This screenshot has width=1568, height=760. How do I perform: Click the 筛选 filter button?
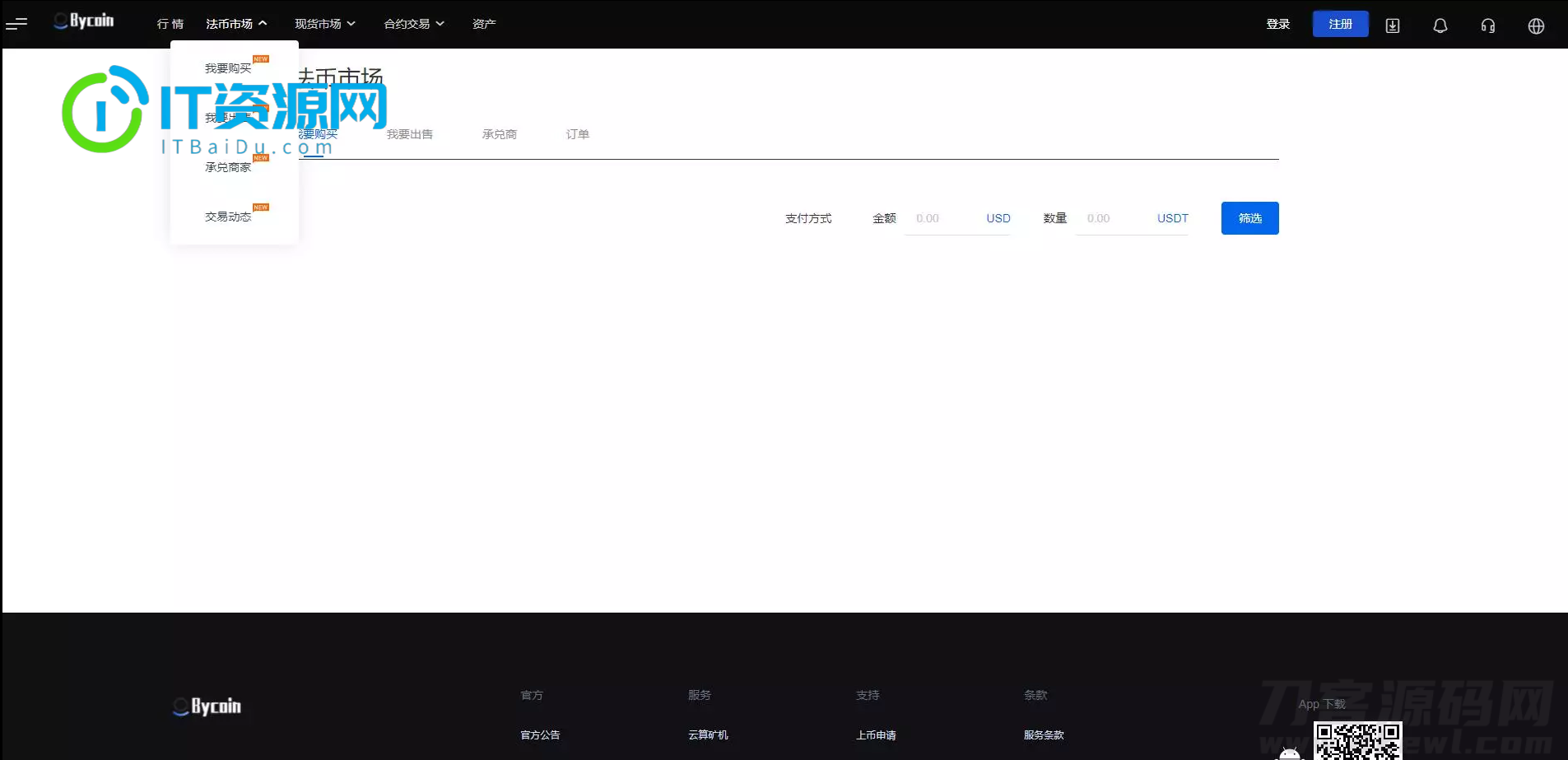pos(1250,218)
